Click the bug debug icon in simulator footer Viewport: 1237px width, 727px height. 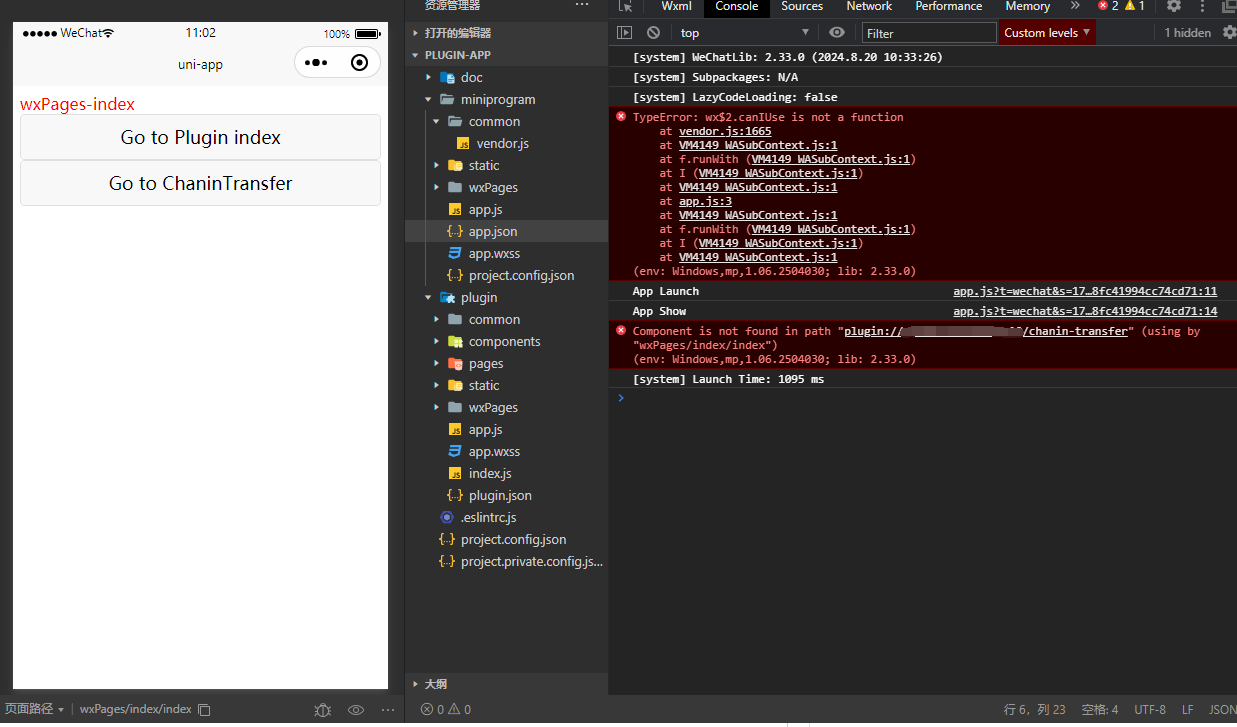coord(322,709)
